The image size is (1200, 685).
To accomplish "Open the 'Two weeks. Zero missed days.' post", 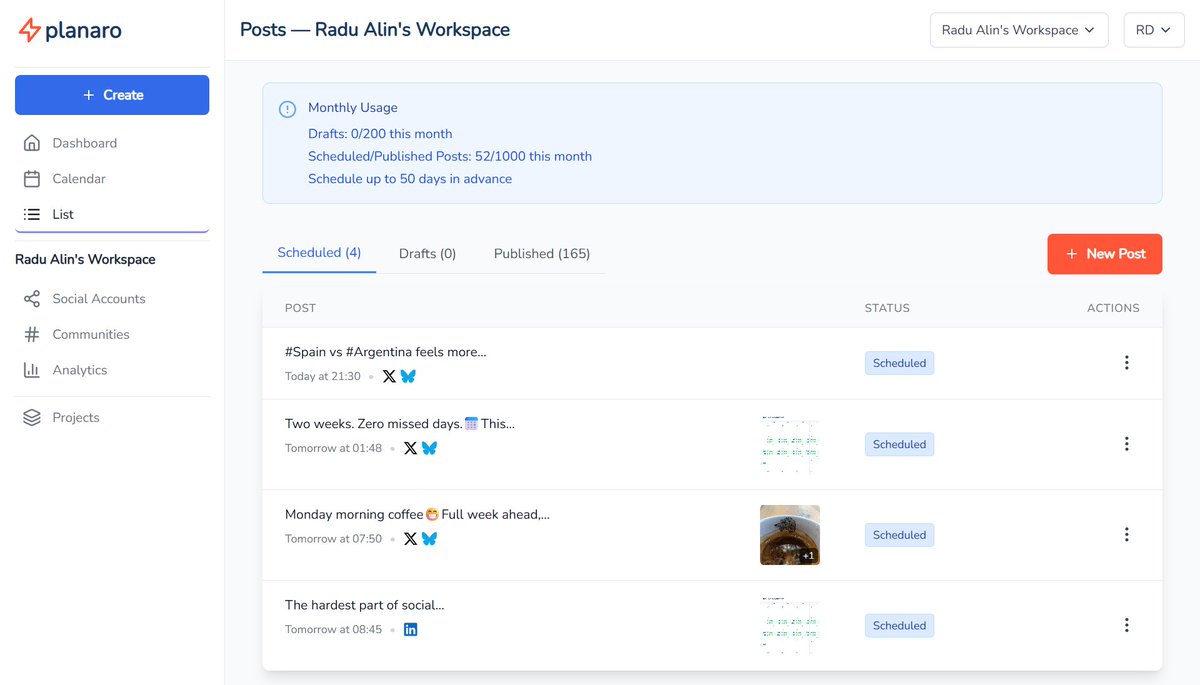I will click(x=400, y=424).
